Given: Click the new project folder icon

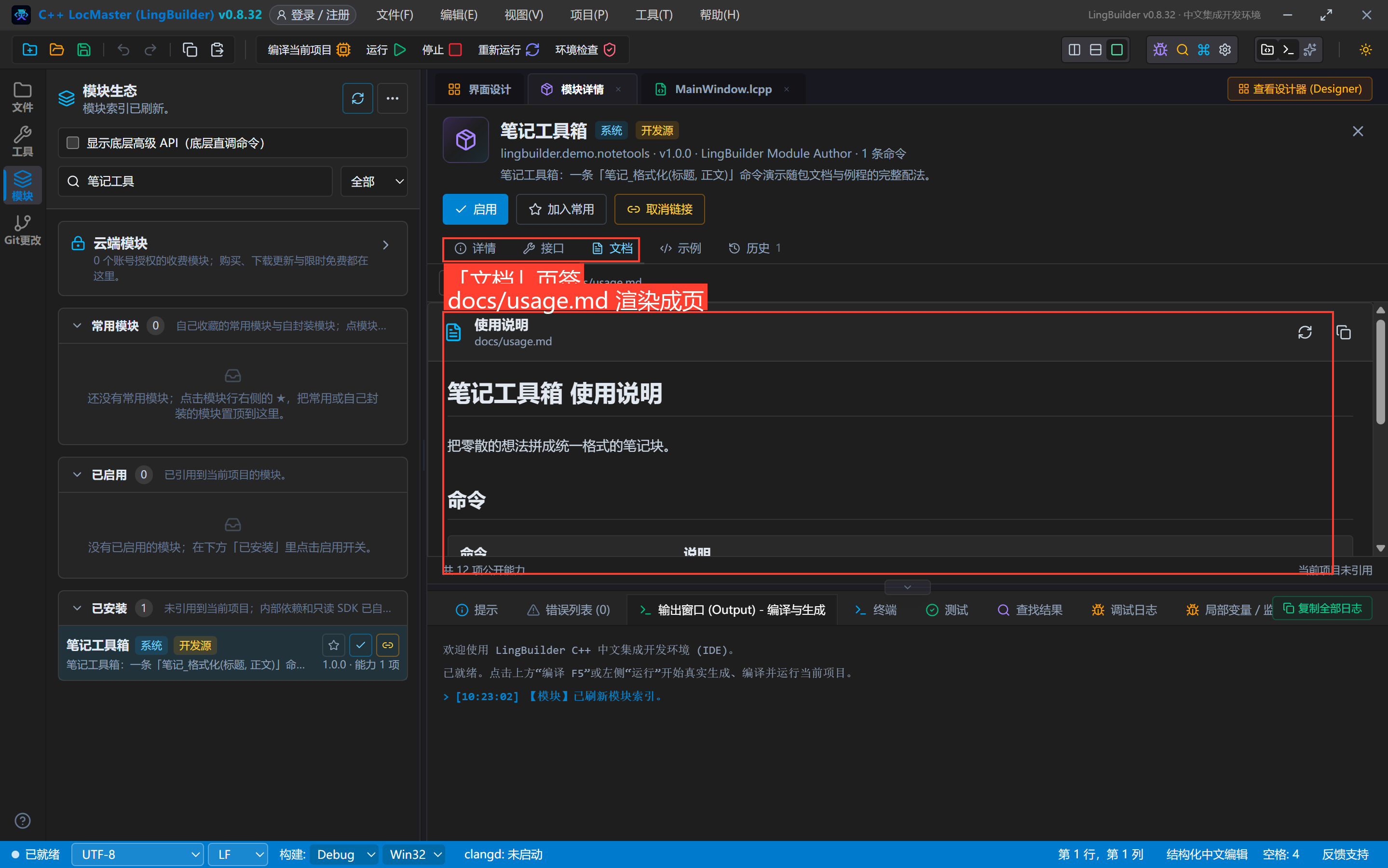Looking at the screenshot, I should coord(30,50).
